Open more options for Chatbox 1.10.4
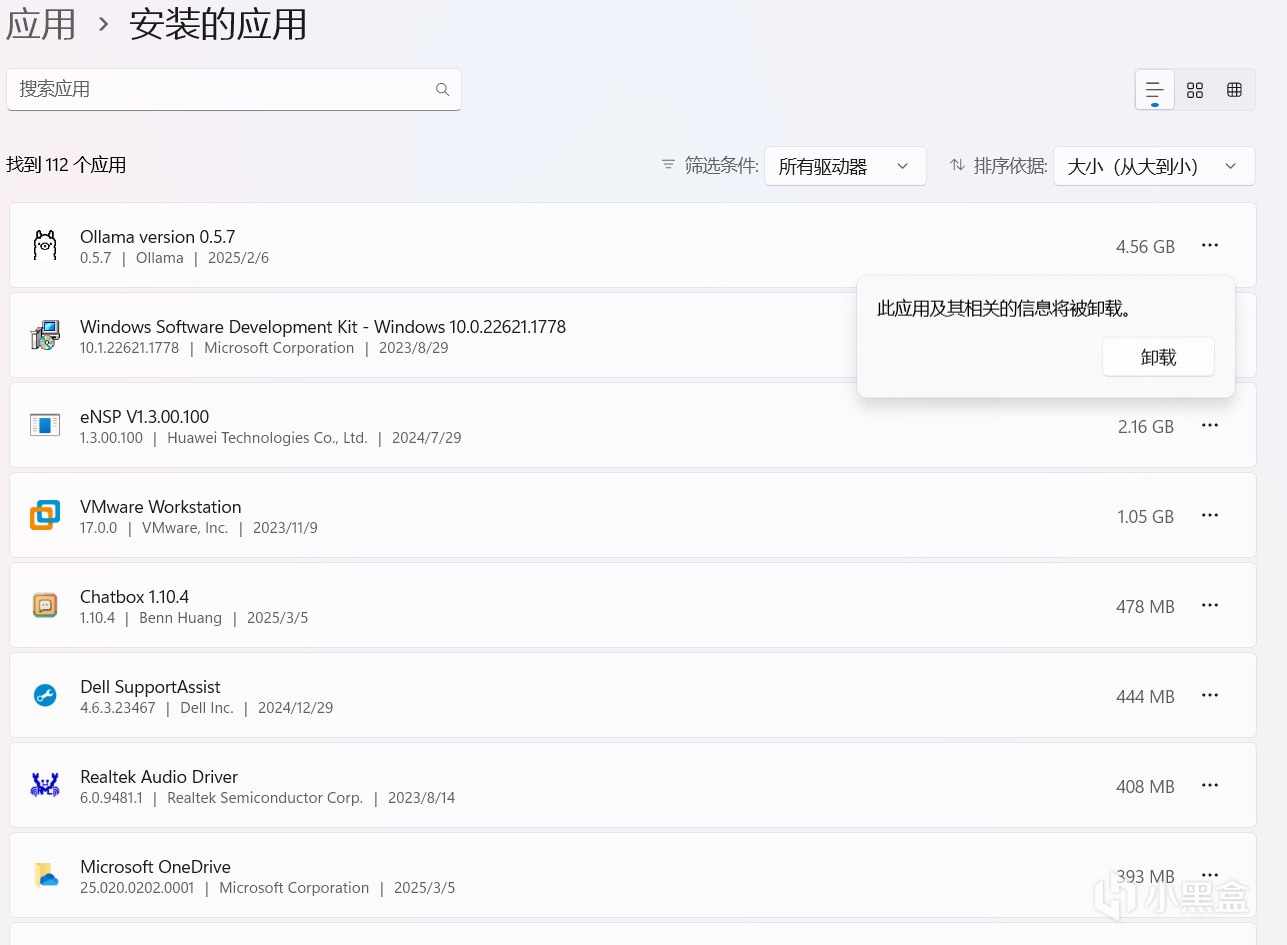The height and width of the screenshot is (945, 1287). (1210, 605)
